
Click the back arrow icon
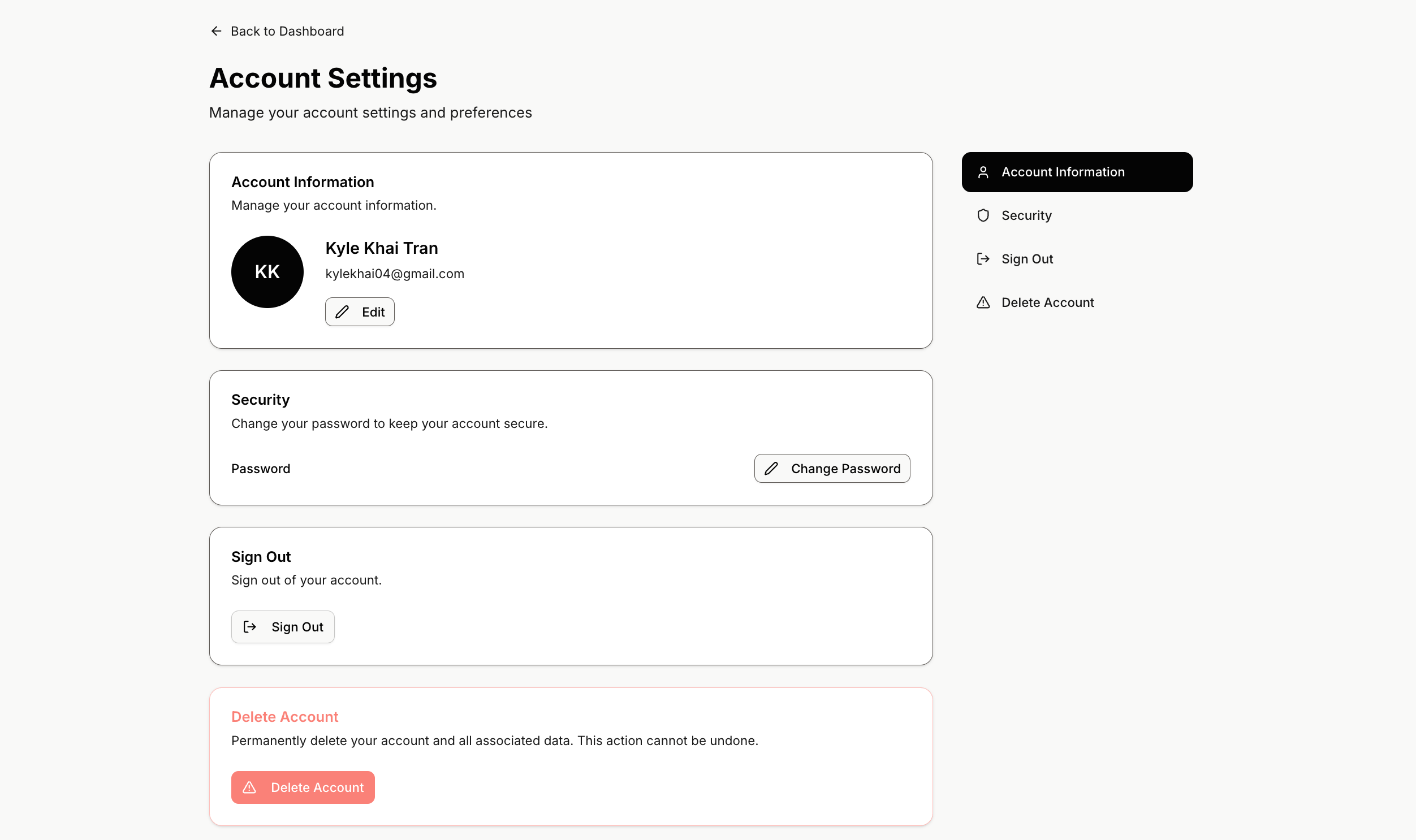215,31
